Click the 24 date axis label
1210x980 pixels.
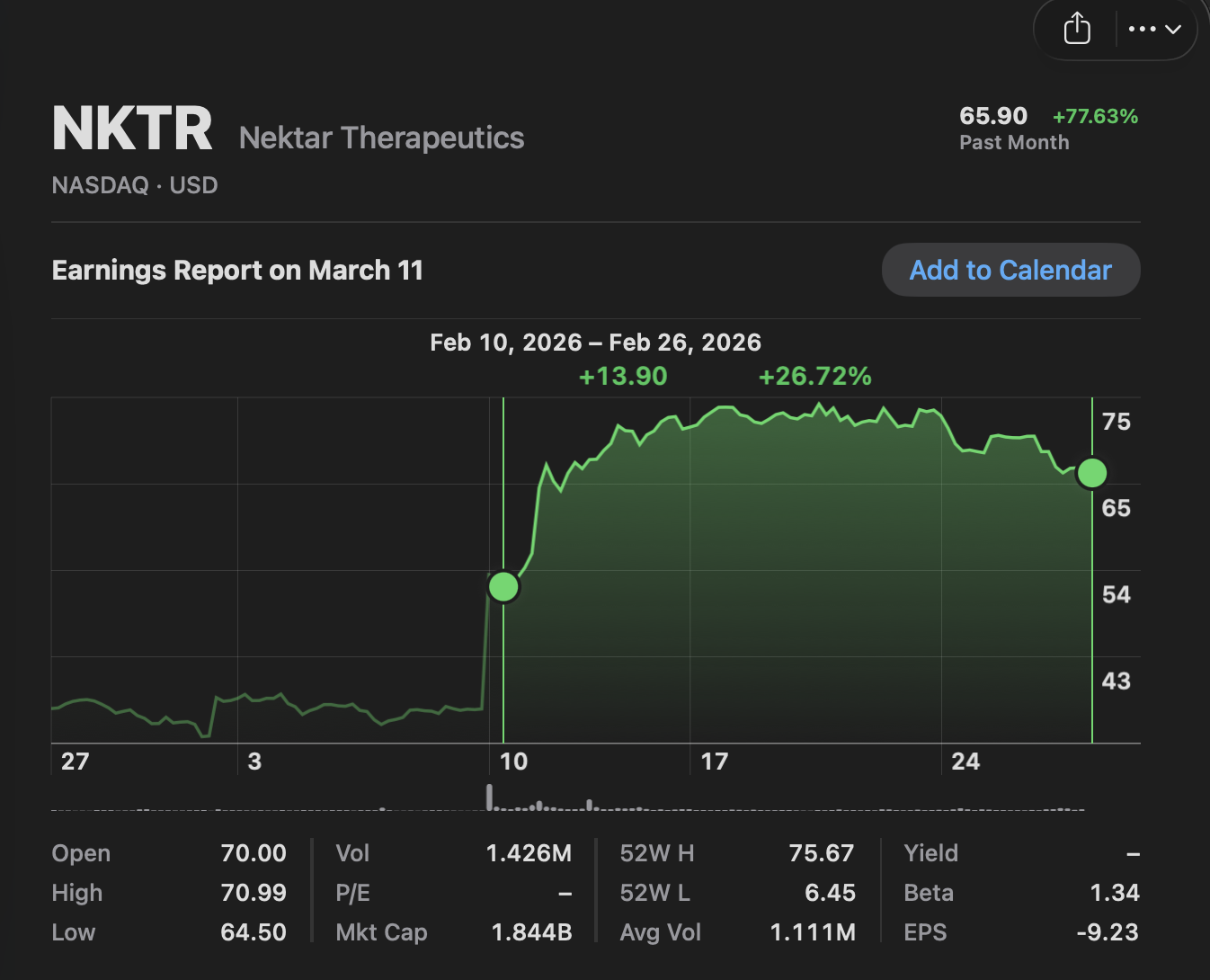point(965,762)
